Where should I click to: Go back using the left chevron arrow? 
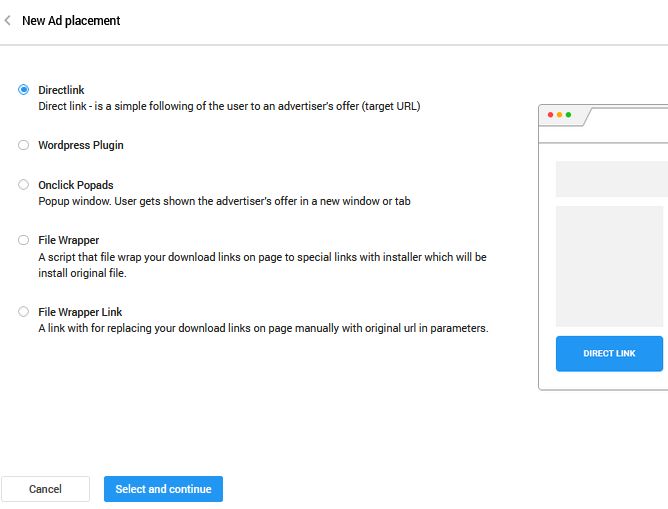coord(7,20)
